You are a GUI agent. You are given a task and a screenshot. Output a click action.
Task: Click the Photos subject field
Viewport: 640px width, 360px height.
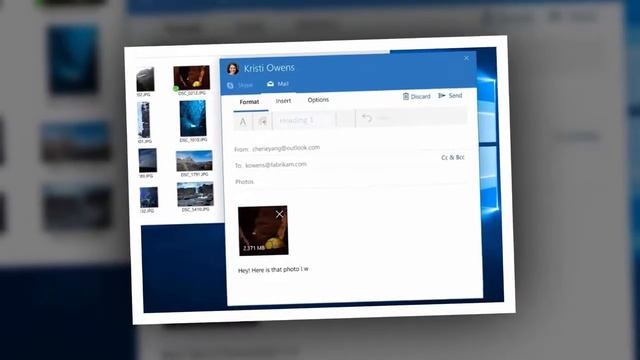[x=350, y=181]
